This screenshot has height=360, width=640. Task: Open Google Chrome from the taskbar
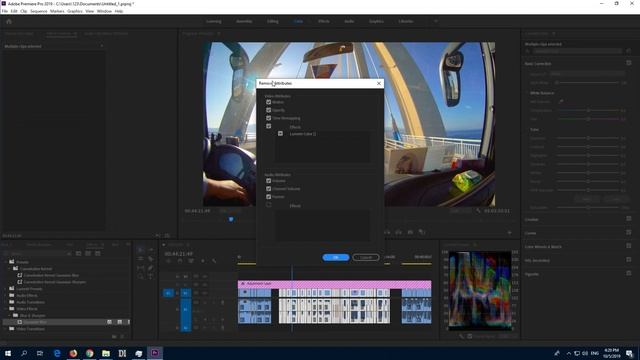click(89, 353)
